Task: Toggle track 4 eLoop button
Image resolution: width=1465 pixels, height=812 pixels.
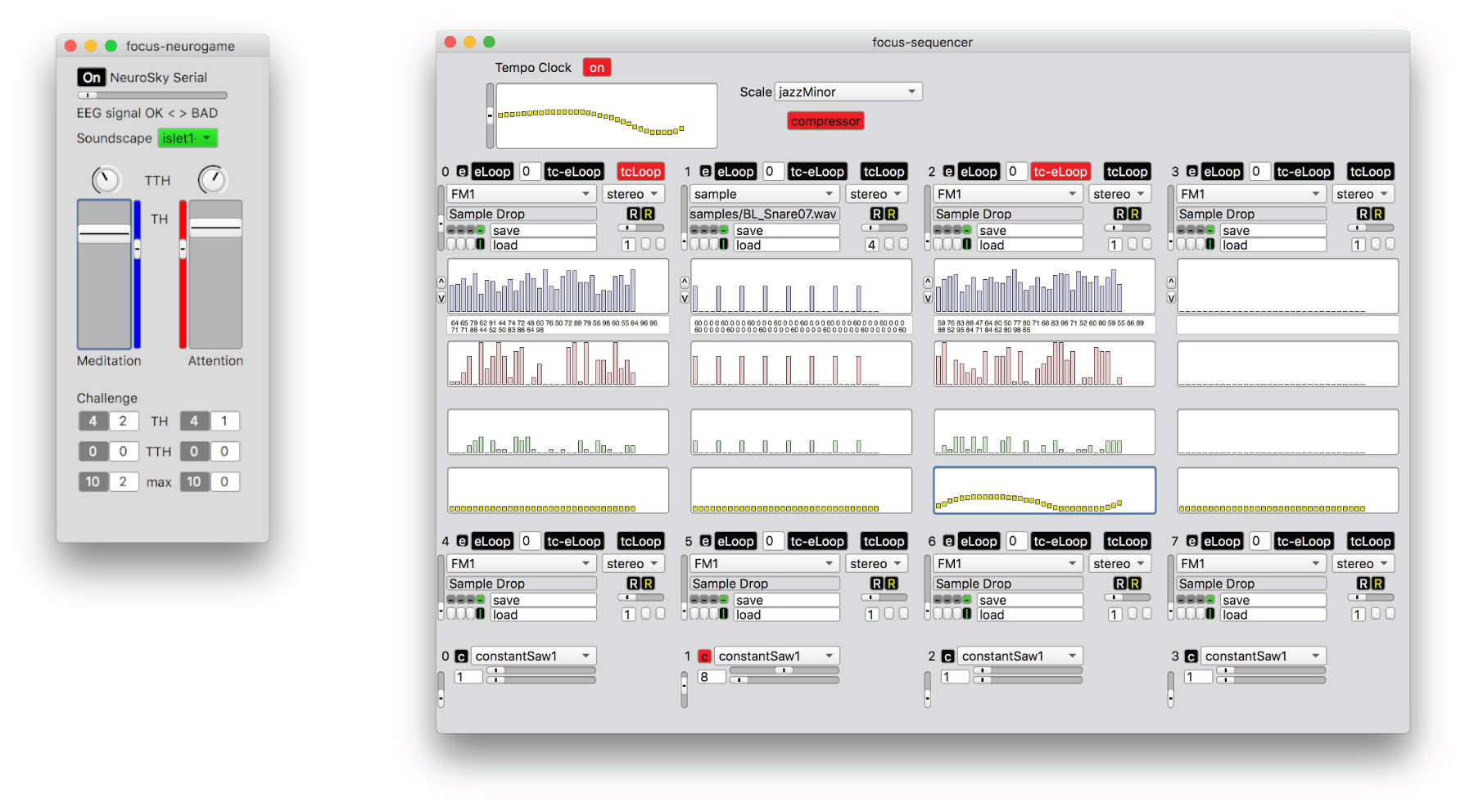Action: [x=492, y=541]
